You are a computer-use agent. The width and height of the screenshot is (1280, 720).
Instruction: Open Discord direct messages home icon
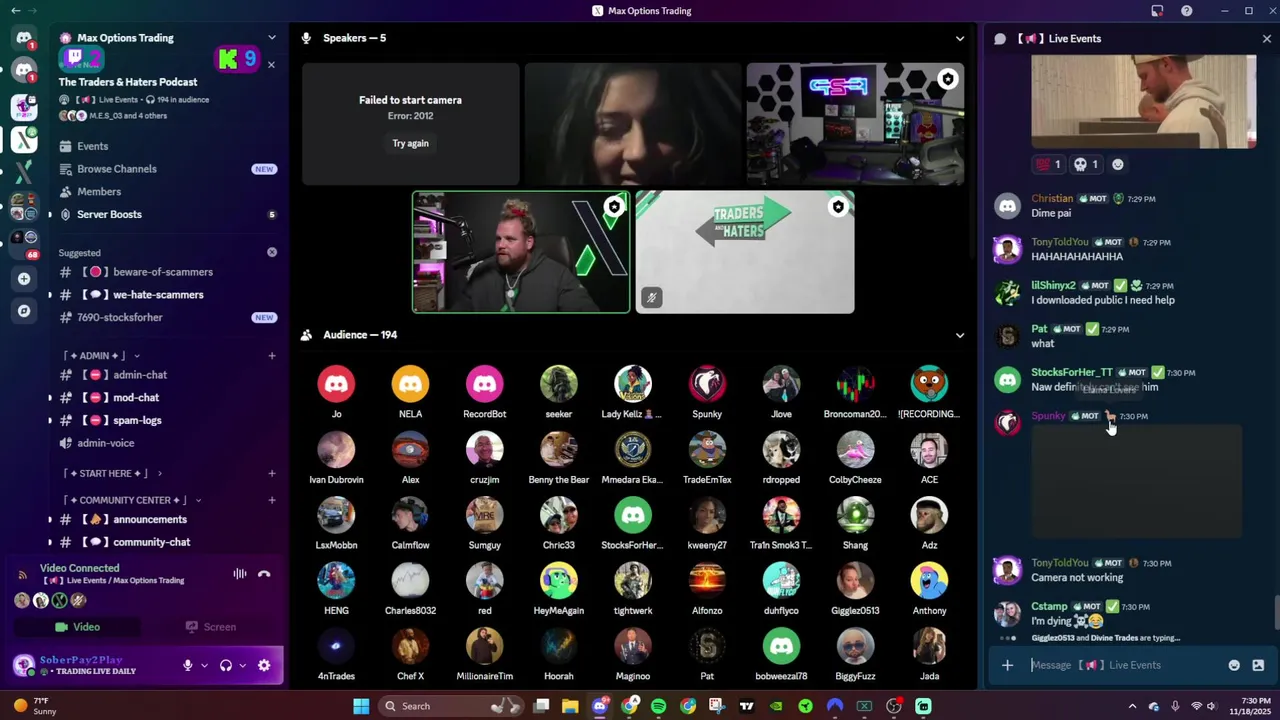[x=24, y=38]
